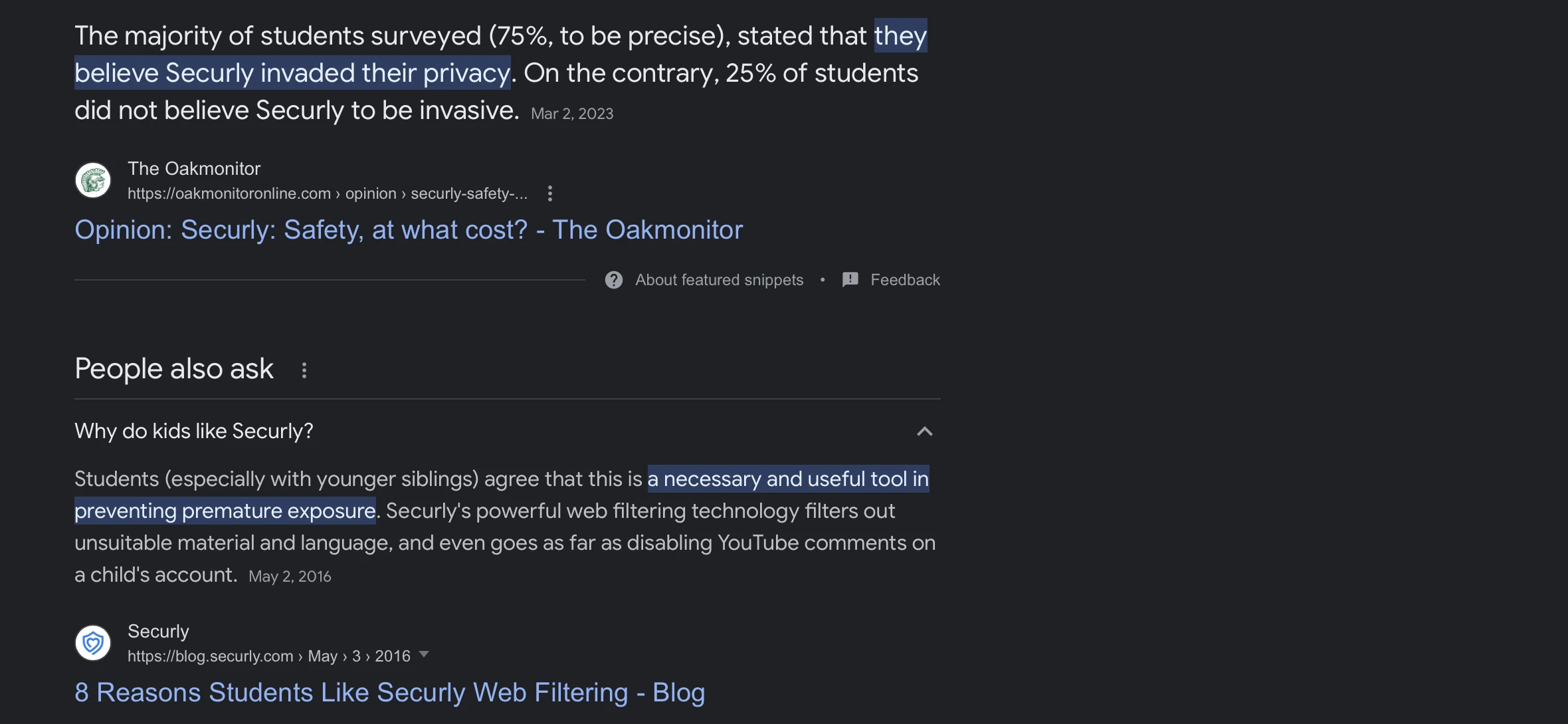The height and width of the screenshot is (724, 1568).
Task: Collapse answer using the chevron-up arrow
Action: 924,431
